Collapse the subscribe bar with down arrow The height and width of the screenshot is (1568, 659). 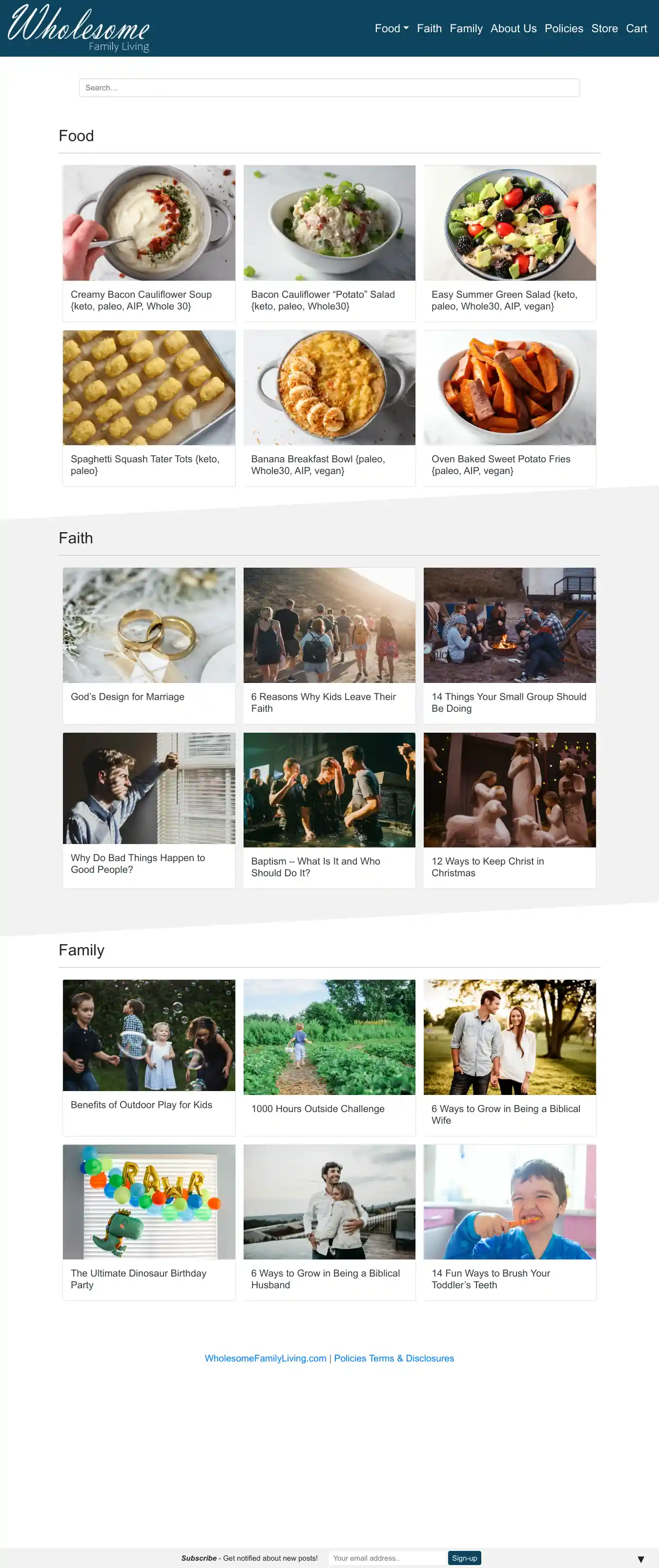point(640,1559)
